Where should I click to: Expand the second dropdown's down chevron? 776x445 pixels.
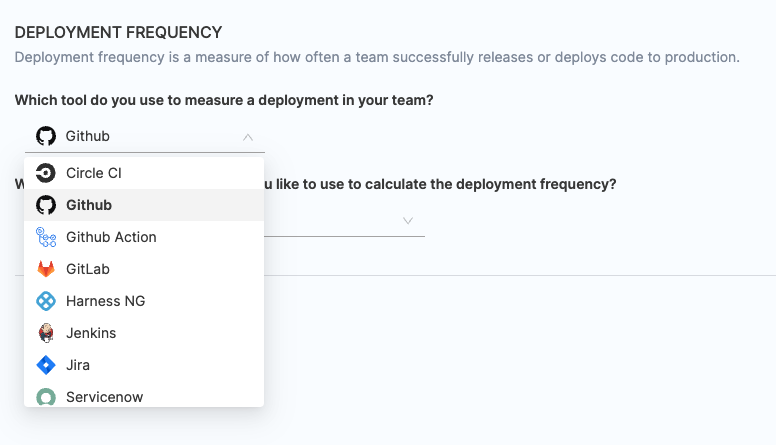click(x=408, y=220)
